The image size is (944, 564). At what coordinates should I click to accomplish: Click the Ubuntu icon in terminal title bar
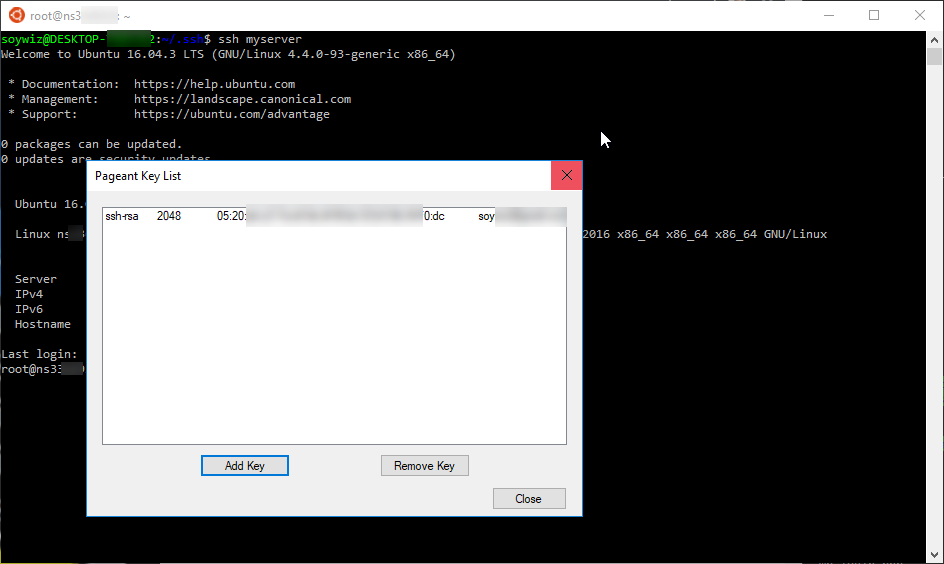click(x=14, y=15)
